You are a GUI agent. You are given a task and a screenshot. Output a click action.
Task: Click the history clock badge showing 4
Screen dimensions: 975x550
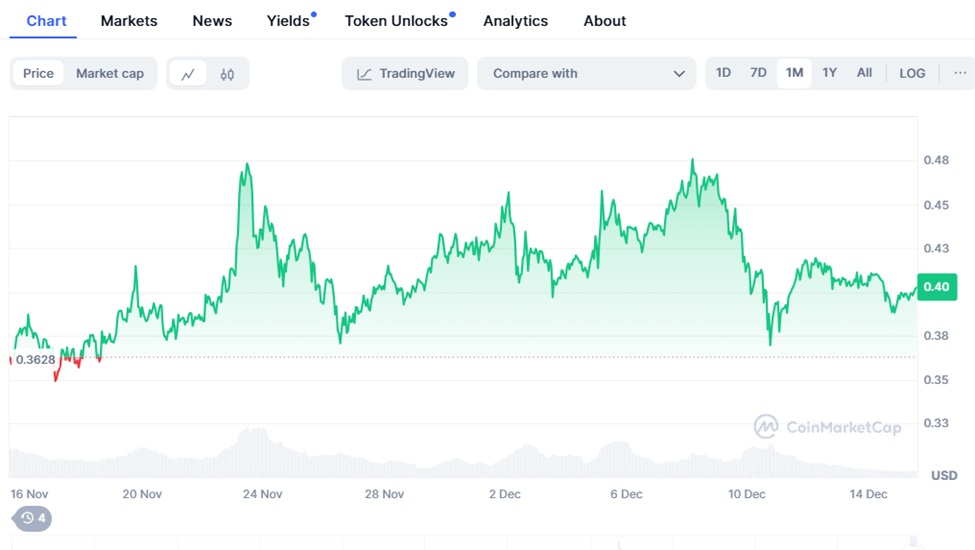click(32, 518)
